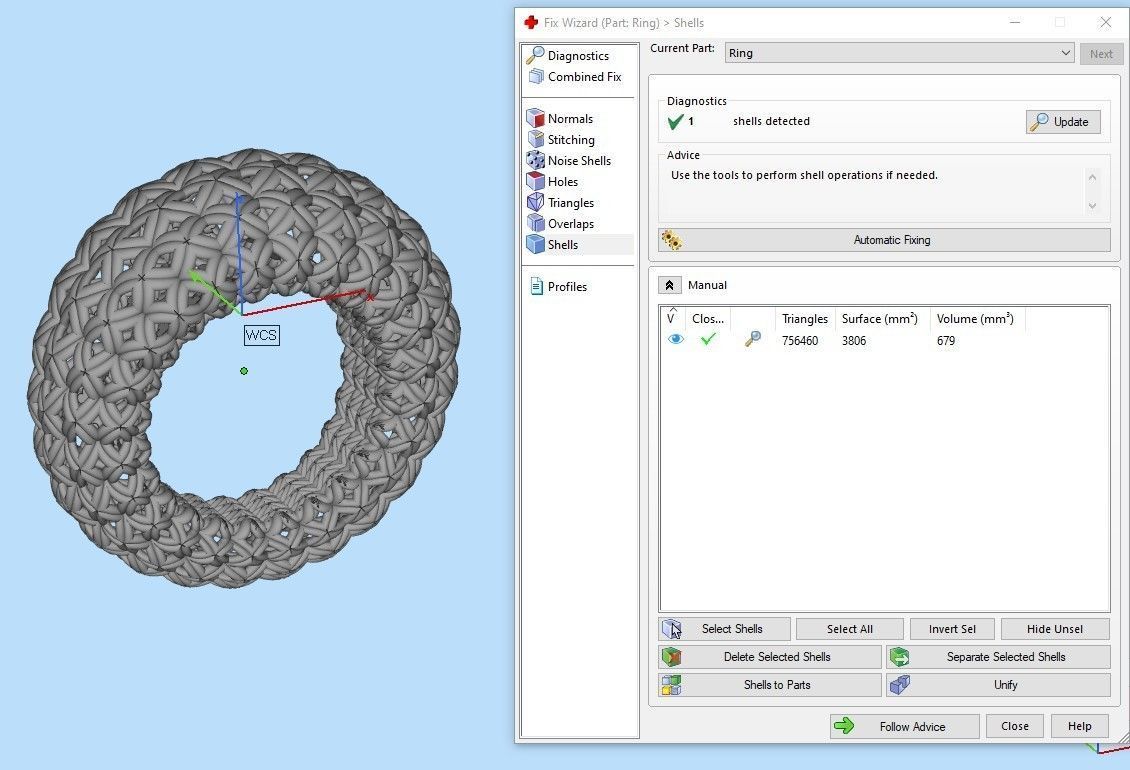Open Help for the Fix Wizard
The height and width of the screenshot is (770, 1130).
click(1080, 726)
